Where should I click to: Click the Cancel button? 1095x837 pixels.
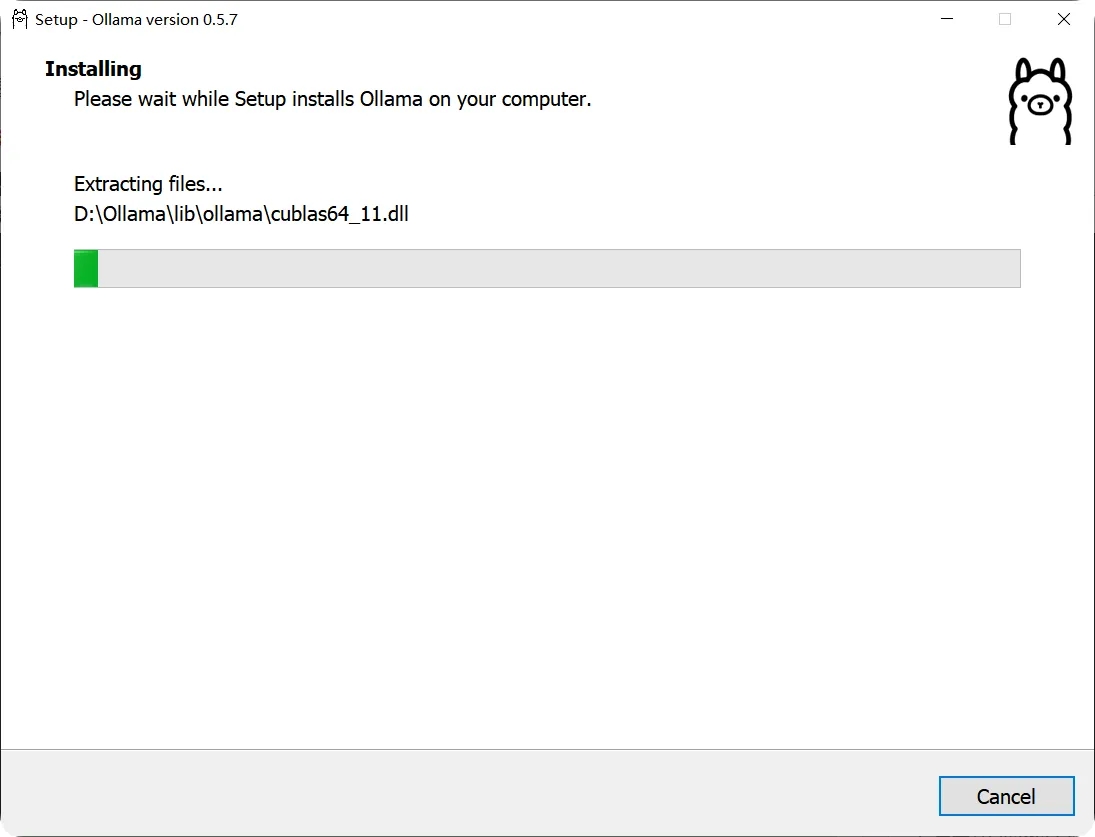1006,796
